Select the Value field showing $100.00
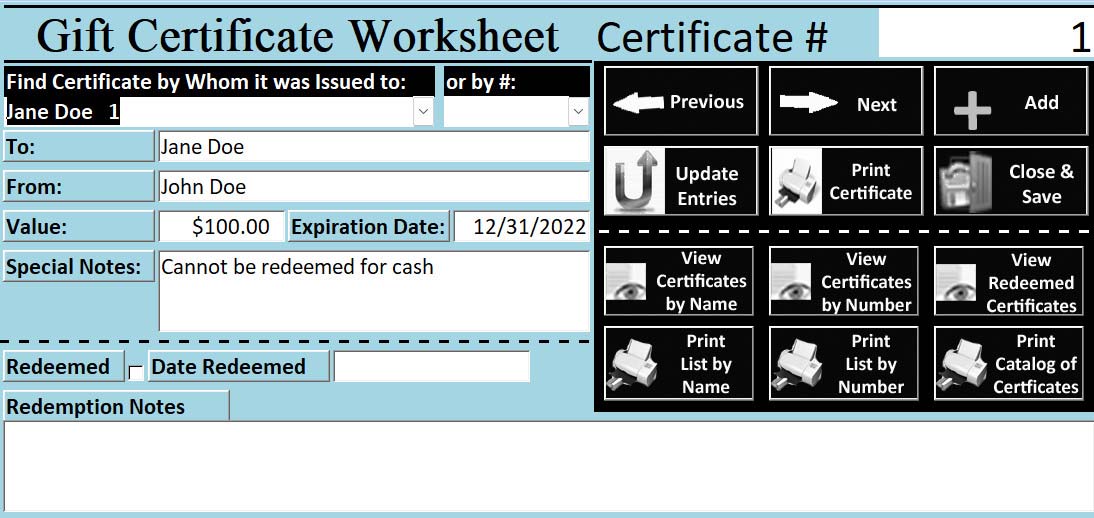 221,227
